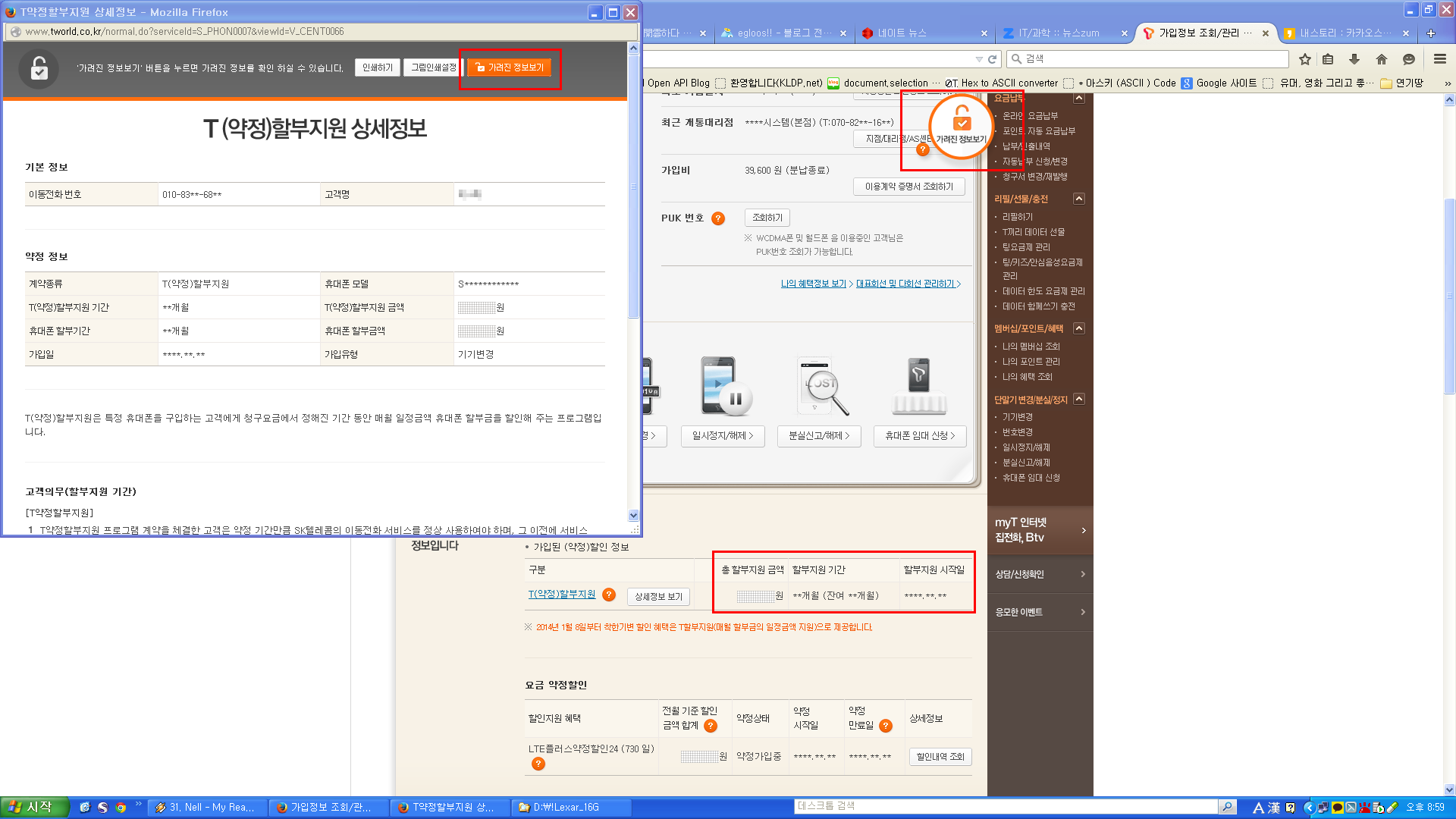The image size is (1456, 819).
Task: Click help icon beside 전월 기준 할인 금액 합계
Action: click(x=711, y=726)
